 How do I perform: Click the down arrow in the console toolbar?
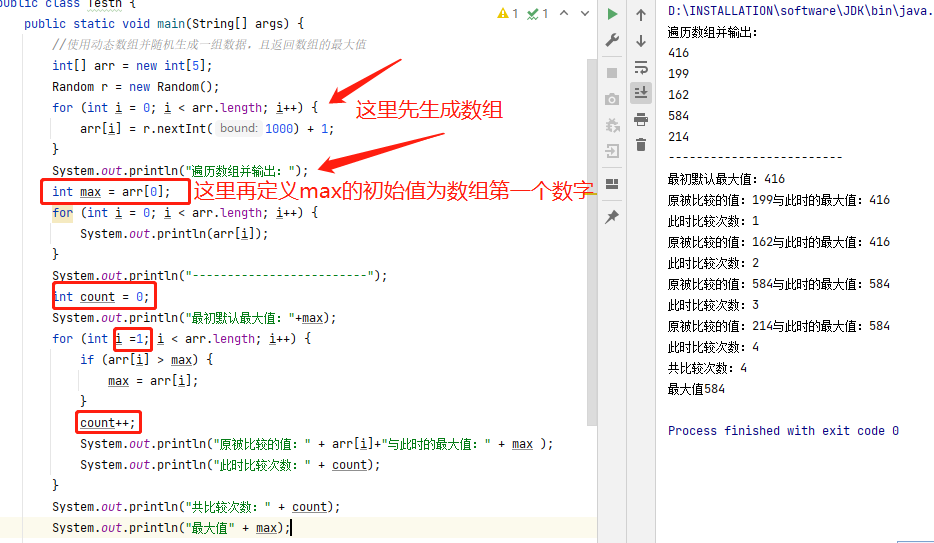pos(641,41)
